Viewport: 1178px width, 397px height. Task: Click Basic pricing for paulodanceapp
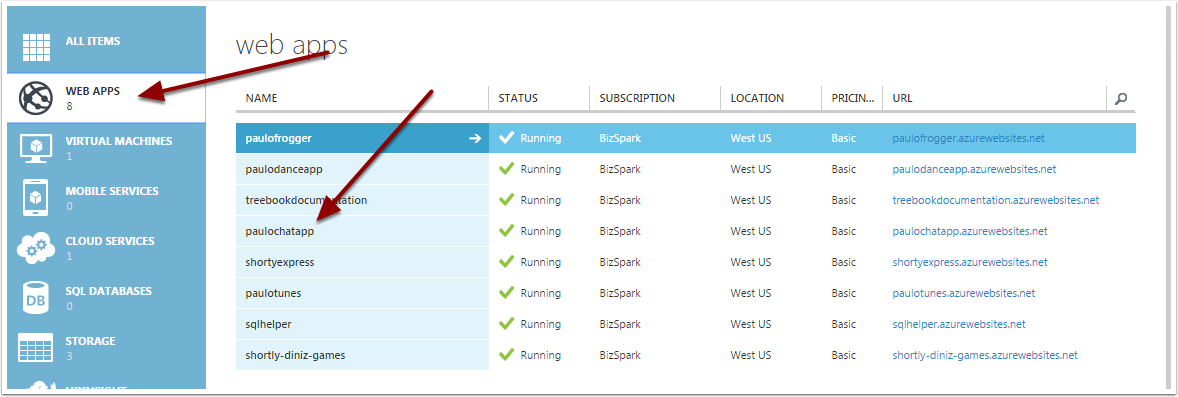click(x=843, y=169)
